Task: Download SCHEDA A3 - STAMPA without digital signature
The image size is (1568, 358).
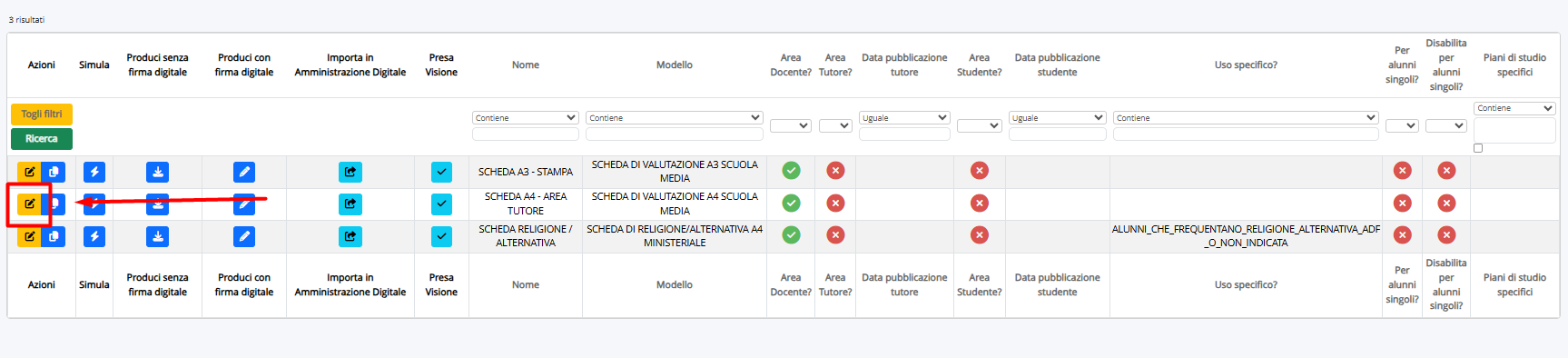Action: coord(158,172)
